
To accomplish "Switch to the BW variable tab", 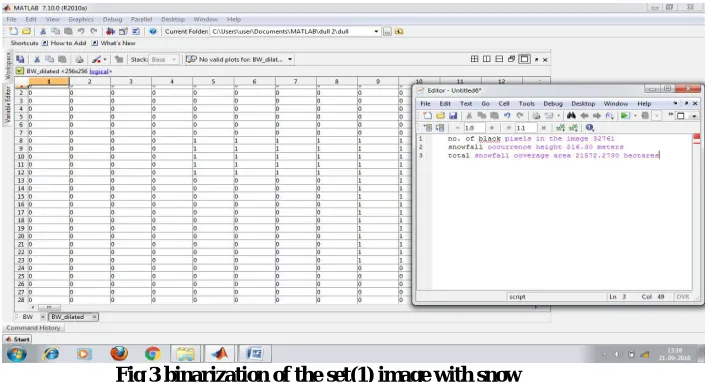I will click(28, 317).
